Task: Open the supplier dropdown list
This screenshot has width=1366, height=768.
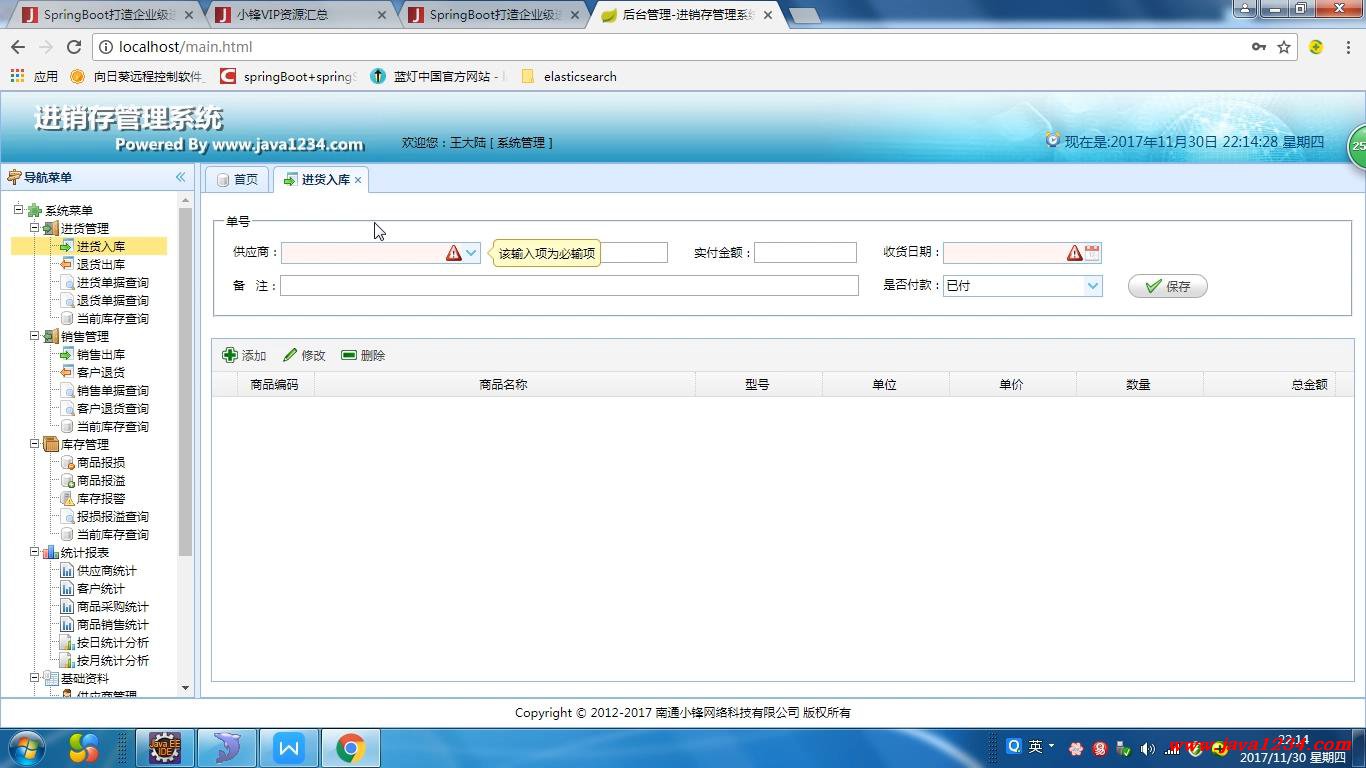Action: [x=471, y=253]
